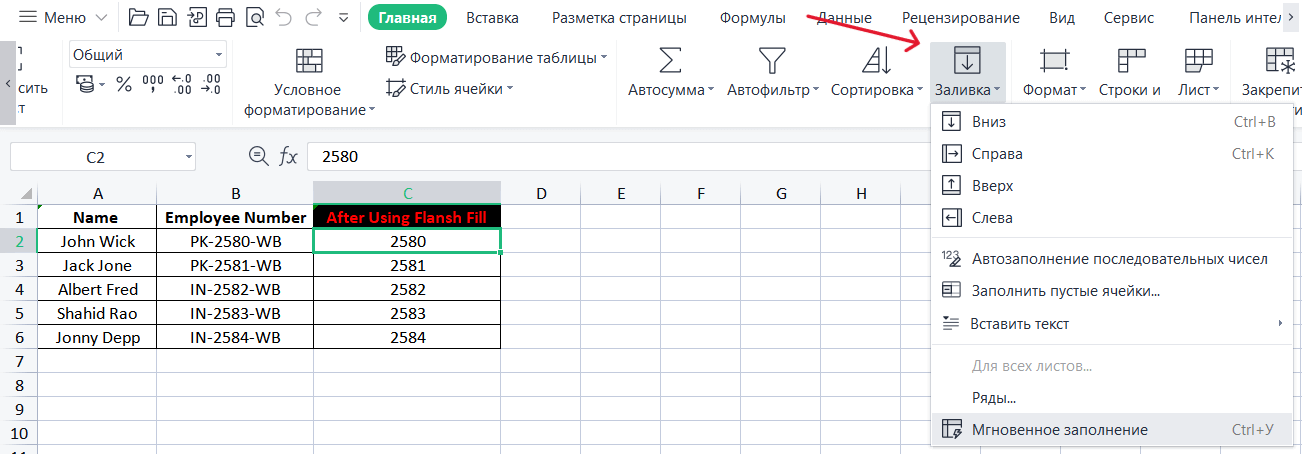The image size is (1302, 454).
Task: Switch to the Вид tab
Action: point(1062,18)
